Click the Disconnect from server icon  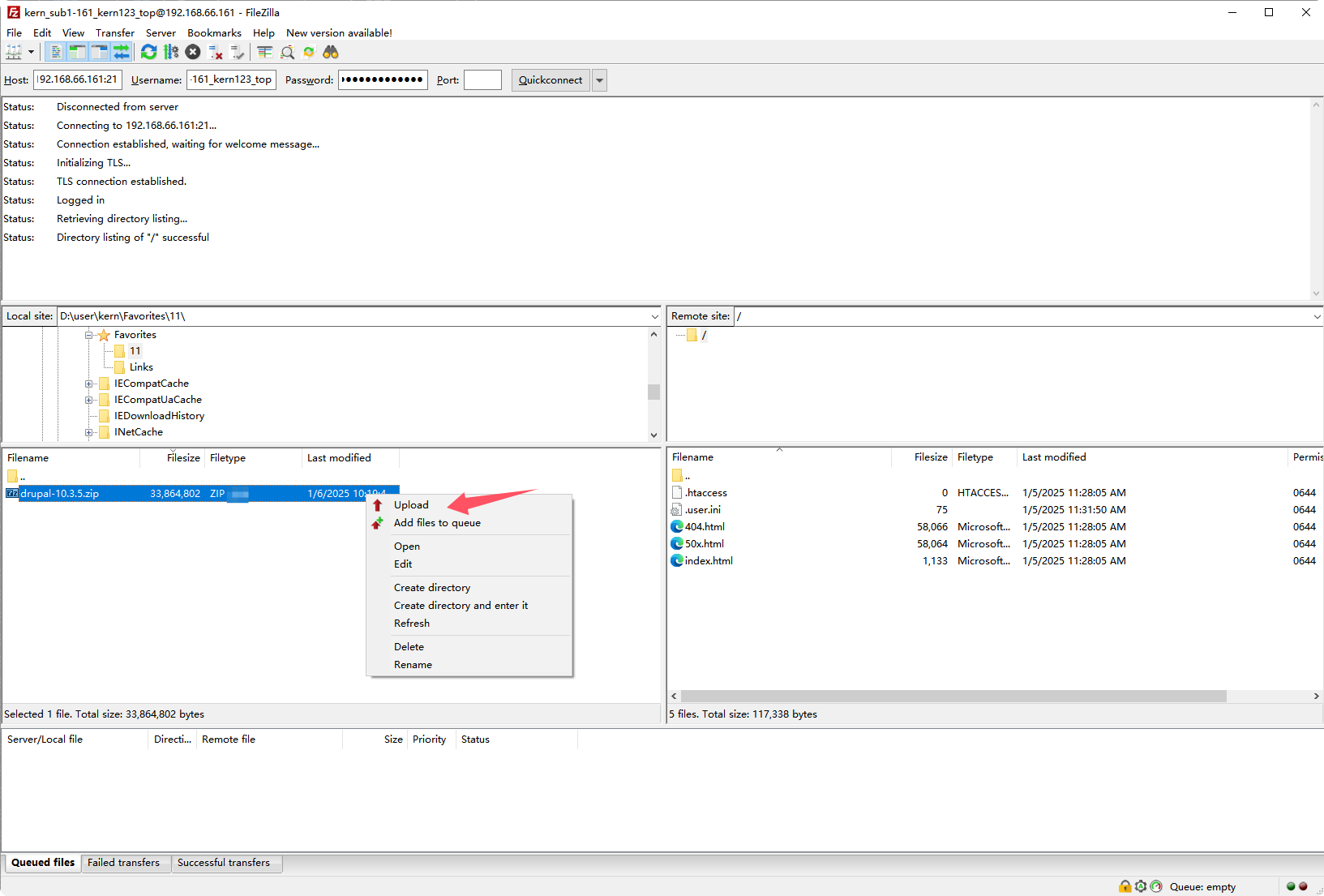(216, 53)
